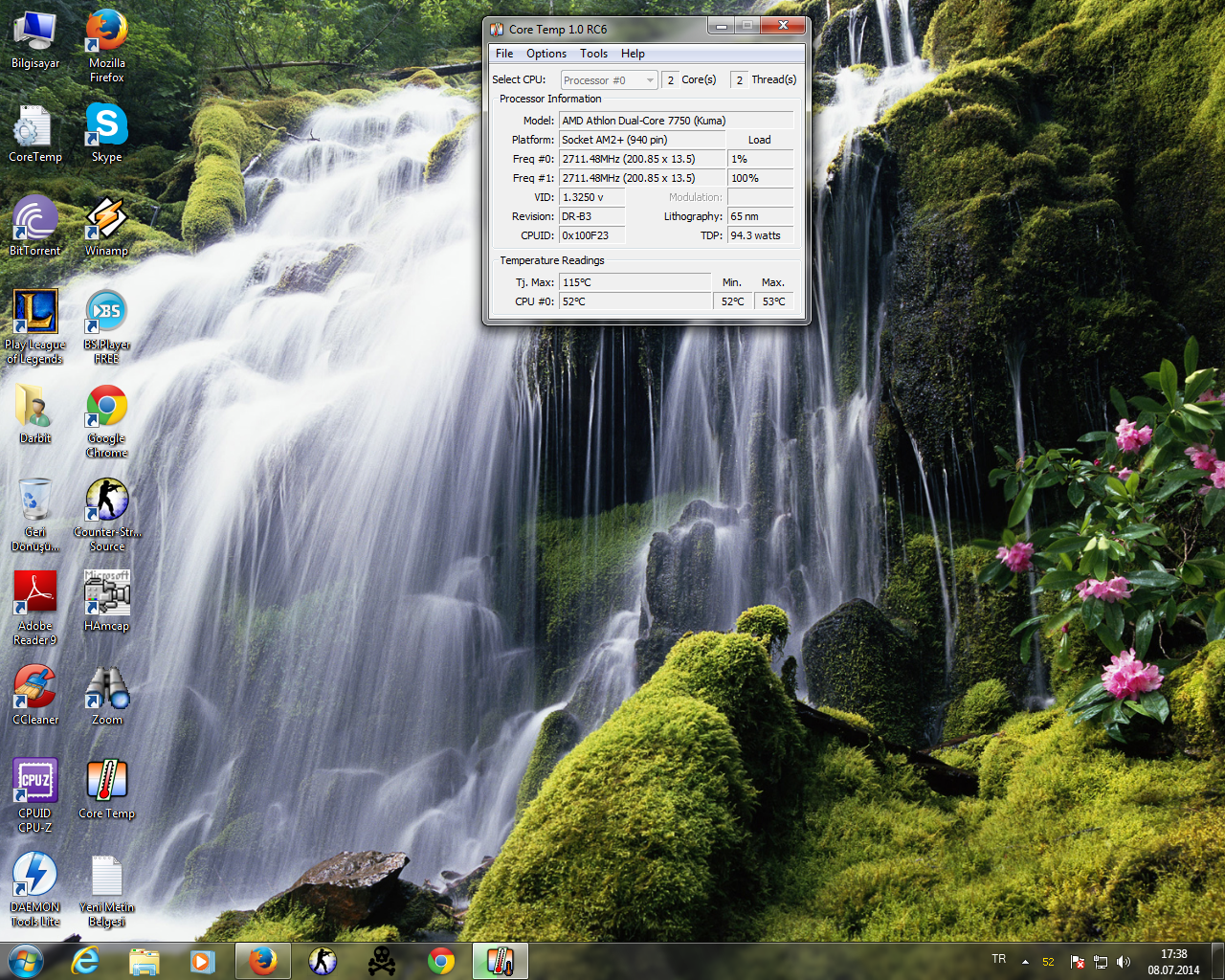
Task: Click the Chrome taskbar icon
Action: 441,961
